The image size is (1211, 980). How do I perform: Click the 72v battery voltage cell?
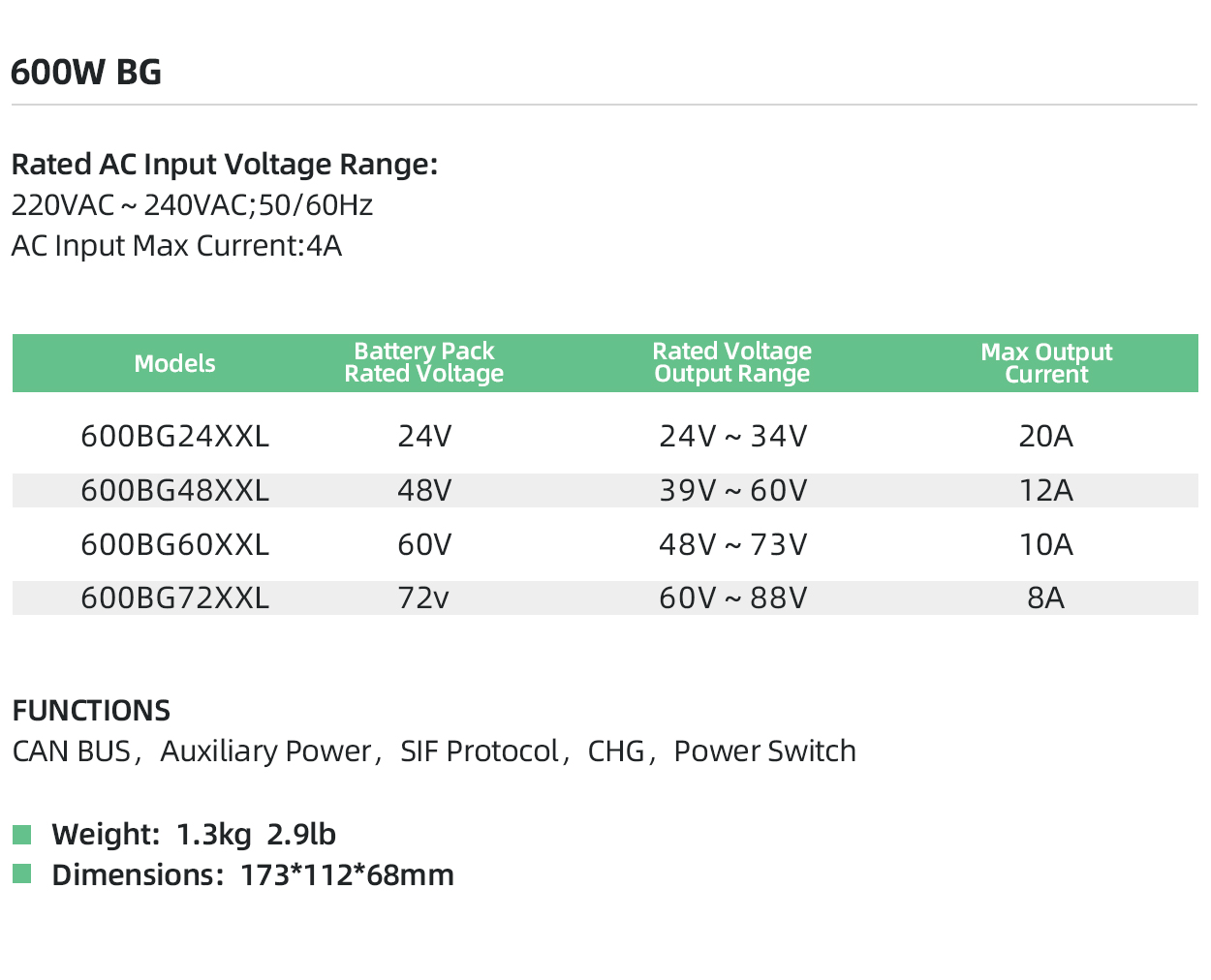point(424,598)
